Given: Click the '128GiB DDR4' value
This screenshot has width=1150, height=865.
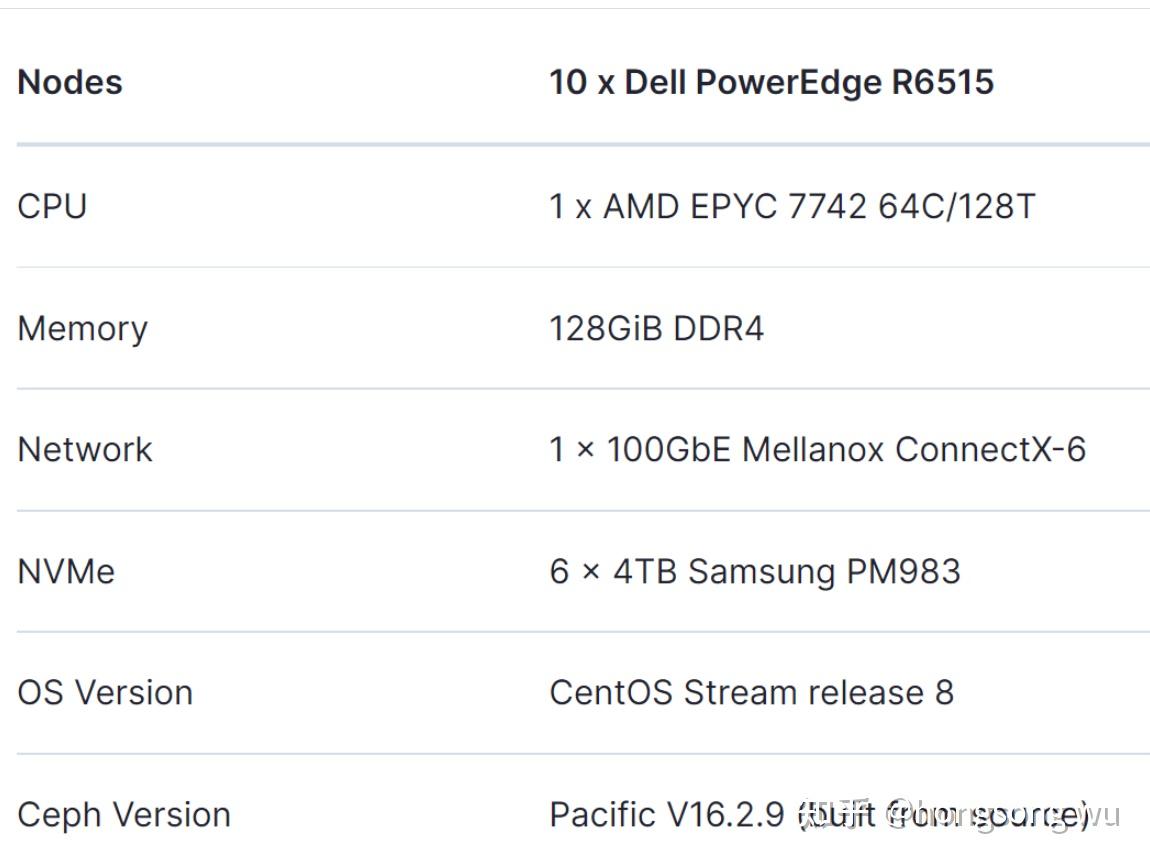Looking at the screenshot, I should pos(656,328).
